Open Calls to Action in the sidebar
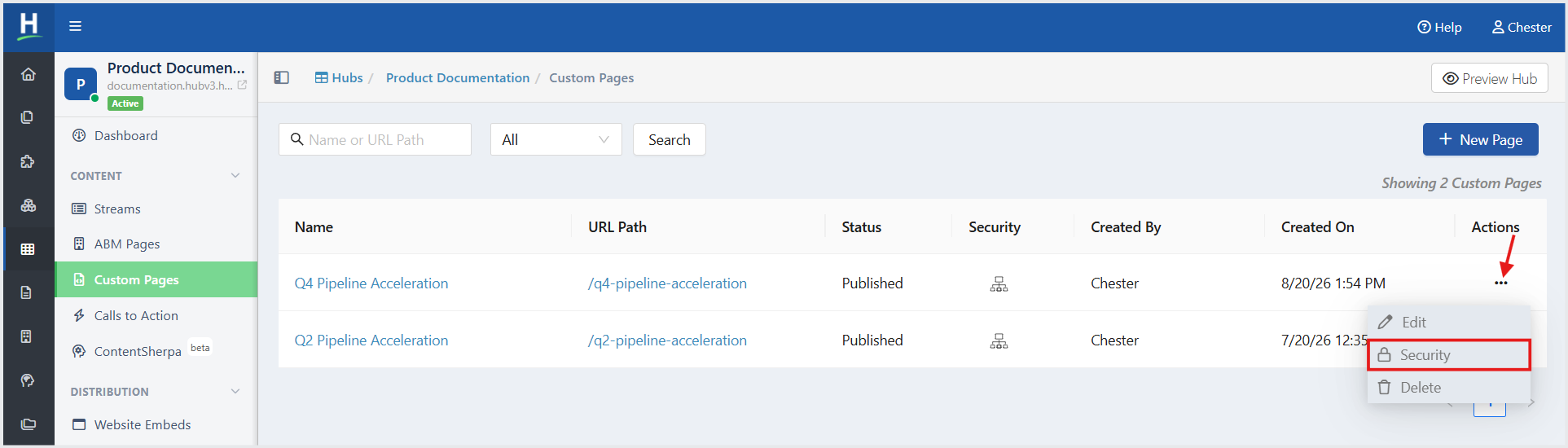Image resolution: width=1568 pixels, height=448 pixels. (136, 315)
